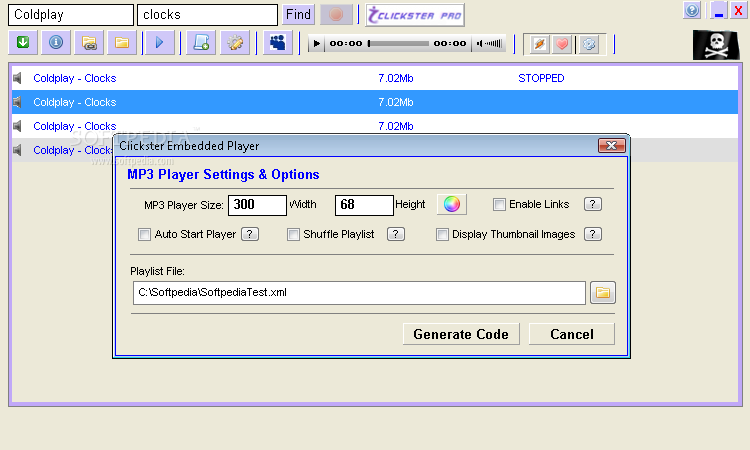Click the Playlist File path field
This screenshot has width=750, height=450.
(359, 293)
